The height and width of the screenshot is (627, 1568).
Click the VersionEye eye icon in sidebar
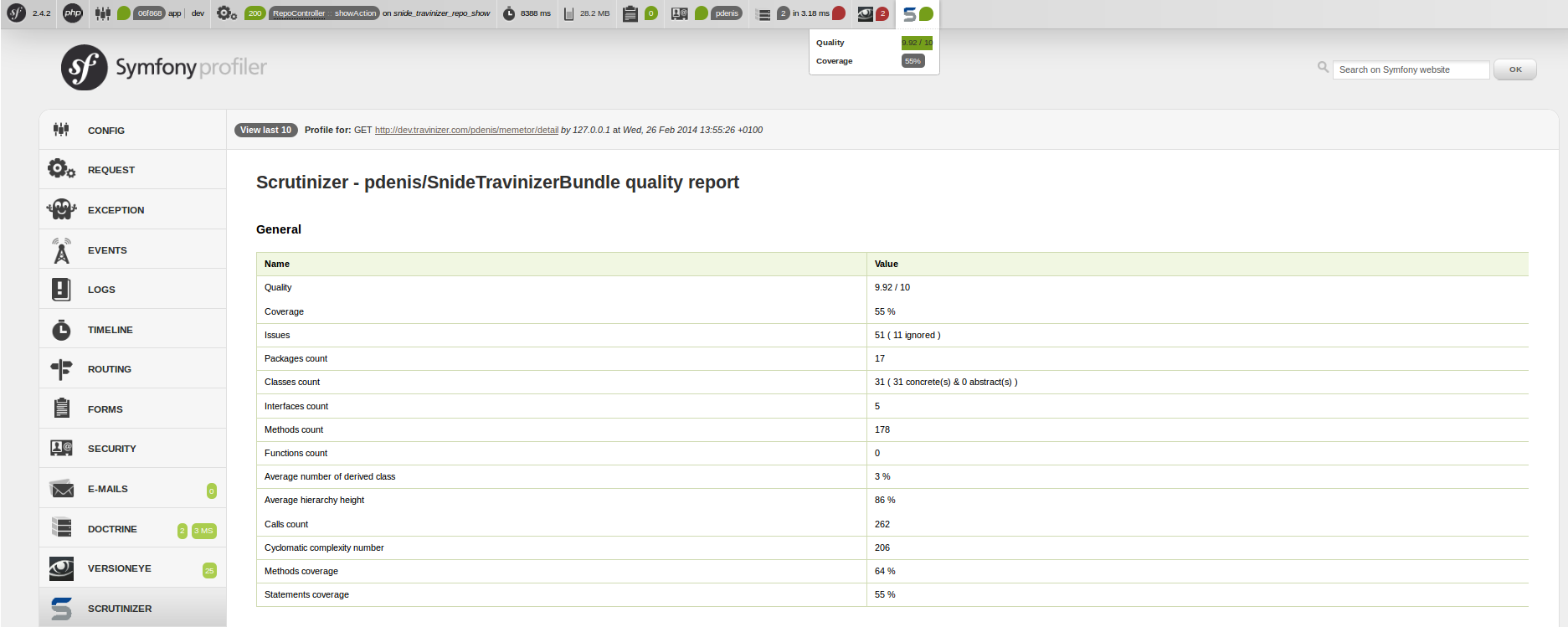pos(61,568)
